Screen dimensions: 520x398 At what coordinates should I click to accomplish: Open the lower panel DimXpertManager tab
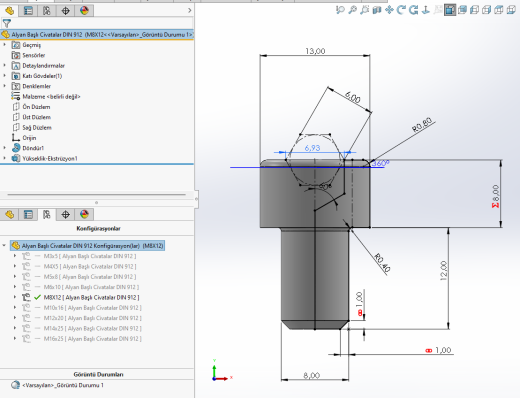pos(65,214)
